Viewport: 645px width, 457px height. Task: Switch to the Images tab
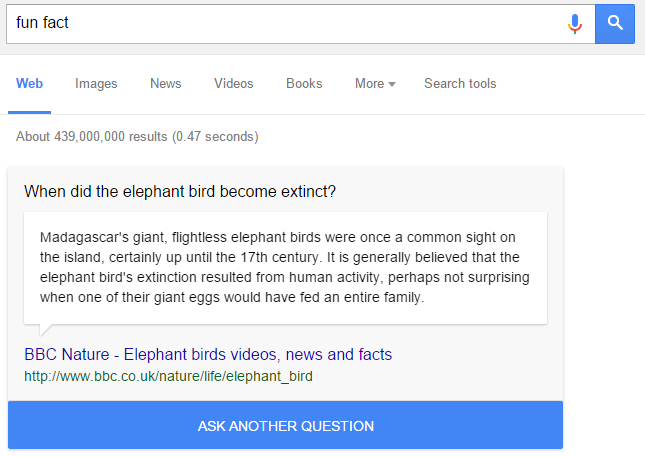(96, 84)
